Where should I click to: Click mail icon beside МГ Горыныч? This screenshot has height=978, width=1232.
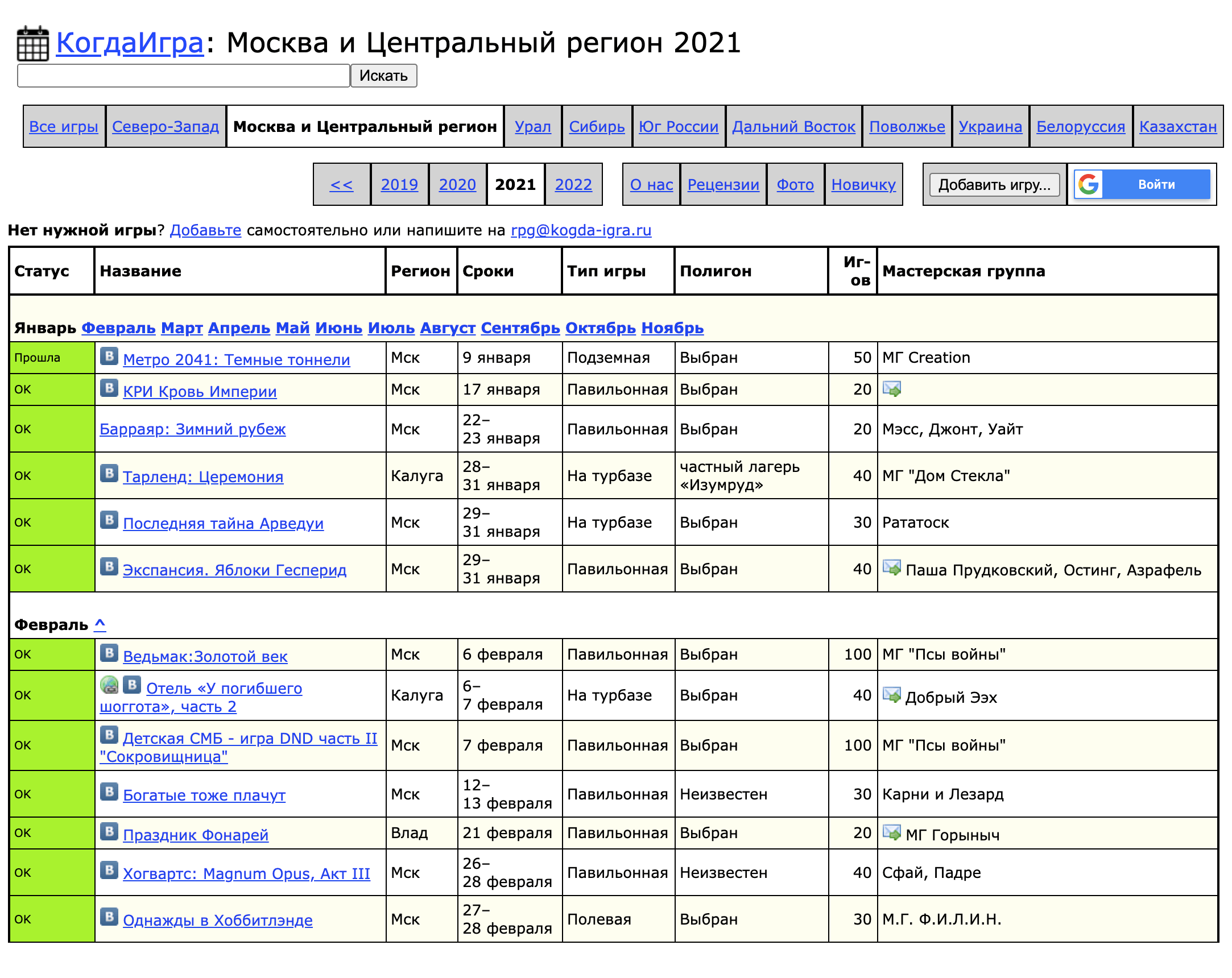click(892, 832)
